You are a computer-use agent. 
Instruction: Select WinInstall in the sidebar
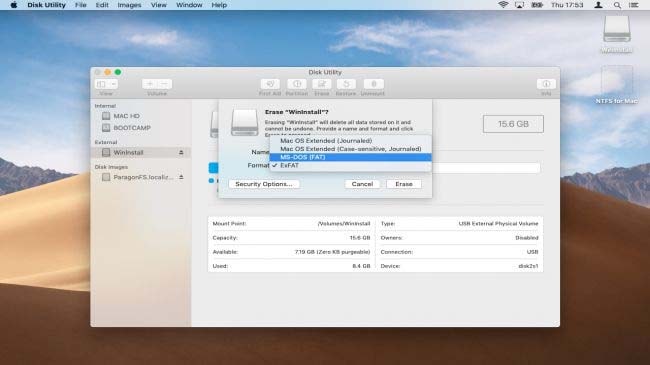141,152
